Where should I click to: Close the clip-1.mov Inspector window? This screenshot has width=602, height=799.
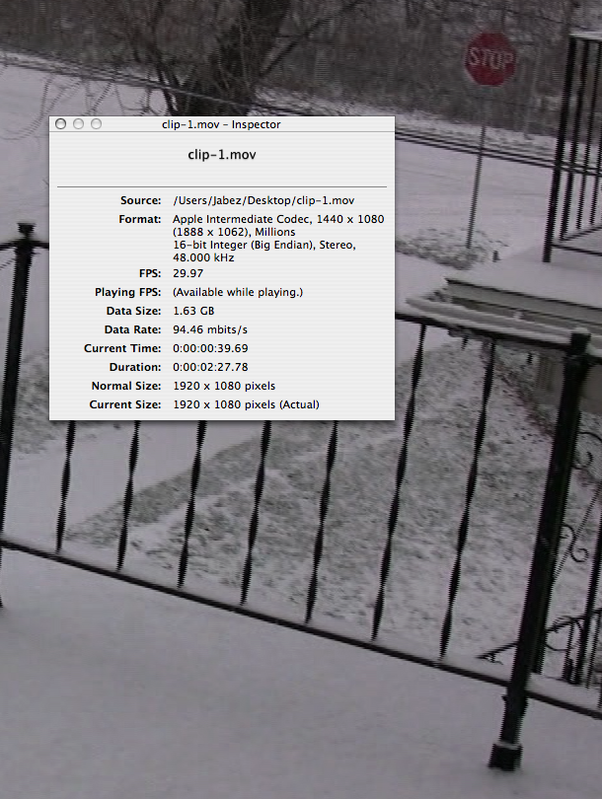click(x=61, y=124)
